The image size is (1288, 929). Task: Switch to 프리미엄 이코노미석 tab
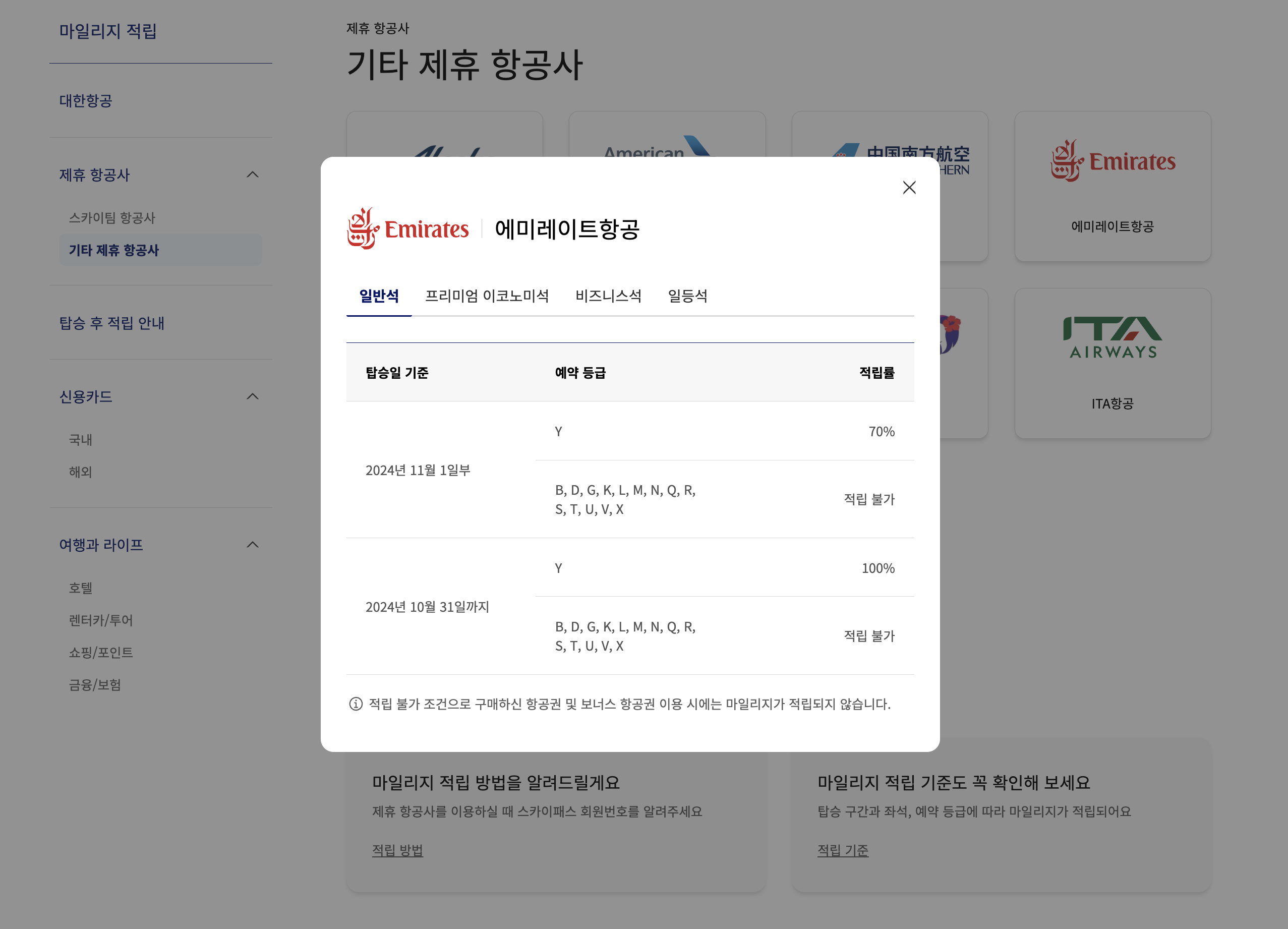487,296
